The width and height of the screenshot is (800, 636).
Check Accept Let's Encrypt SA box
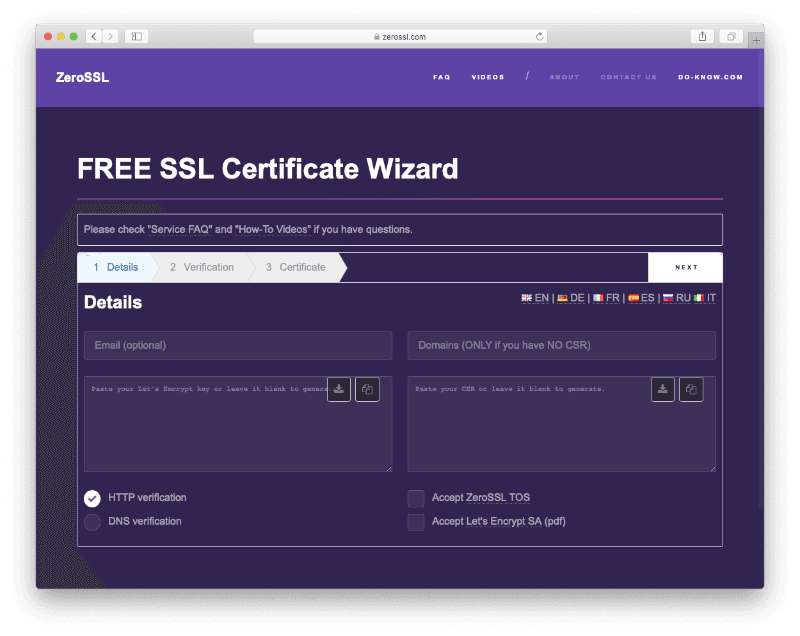pos(416,522)
